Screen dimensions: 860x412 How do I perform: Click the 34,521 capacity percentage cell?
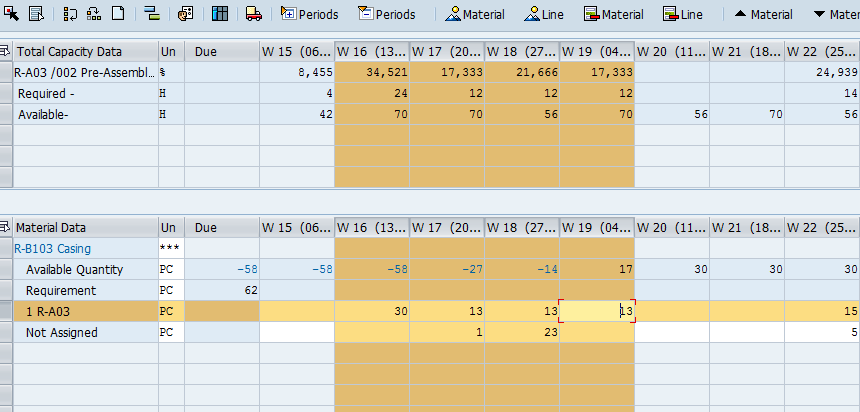[x=371, y=72]
